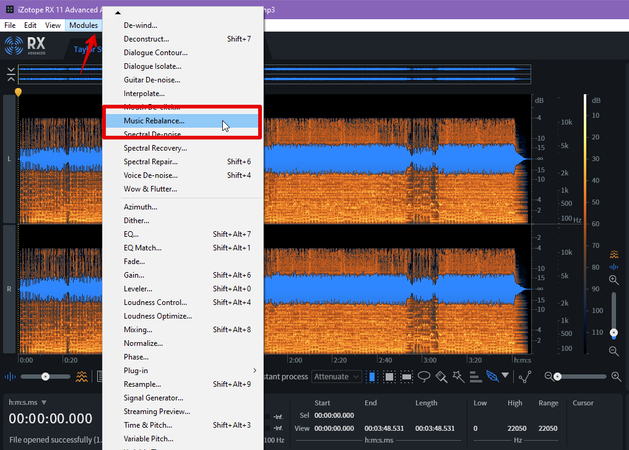Click spectrogram amplitude scale icon at right
The height and width of the screenshot is (450, 629).
pyautogui.click(x=614, y=254)
